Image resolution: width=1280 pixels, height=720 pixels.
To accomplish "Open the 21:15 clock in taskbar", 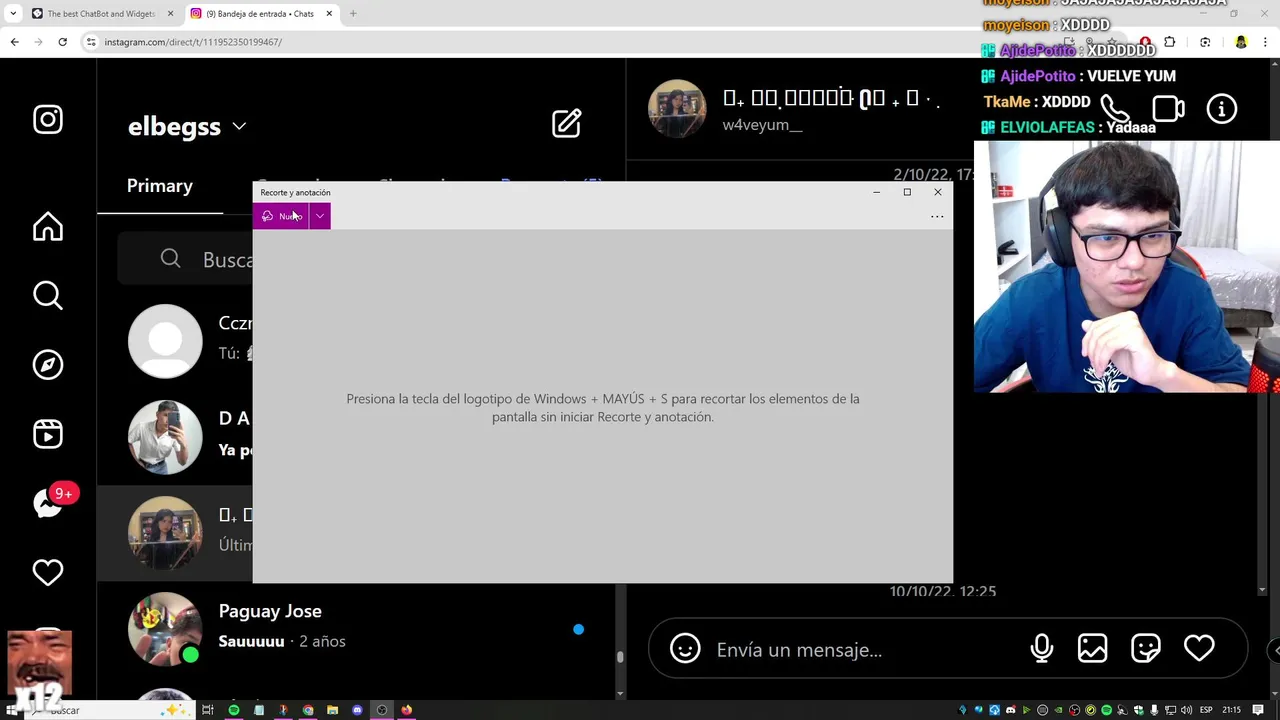I will (x=1232, y=710).
